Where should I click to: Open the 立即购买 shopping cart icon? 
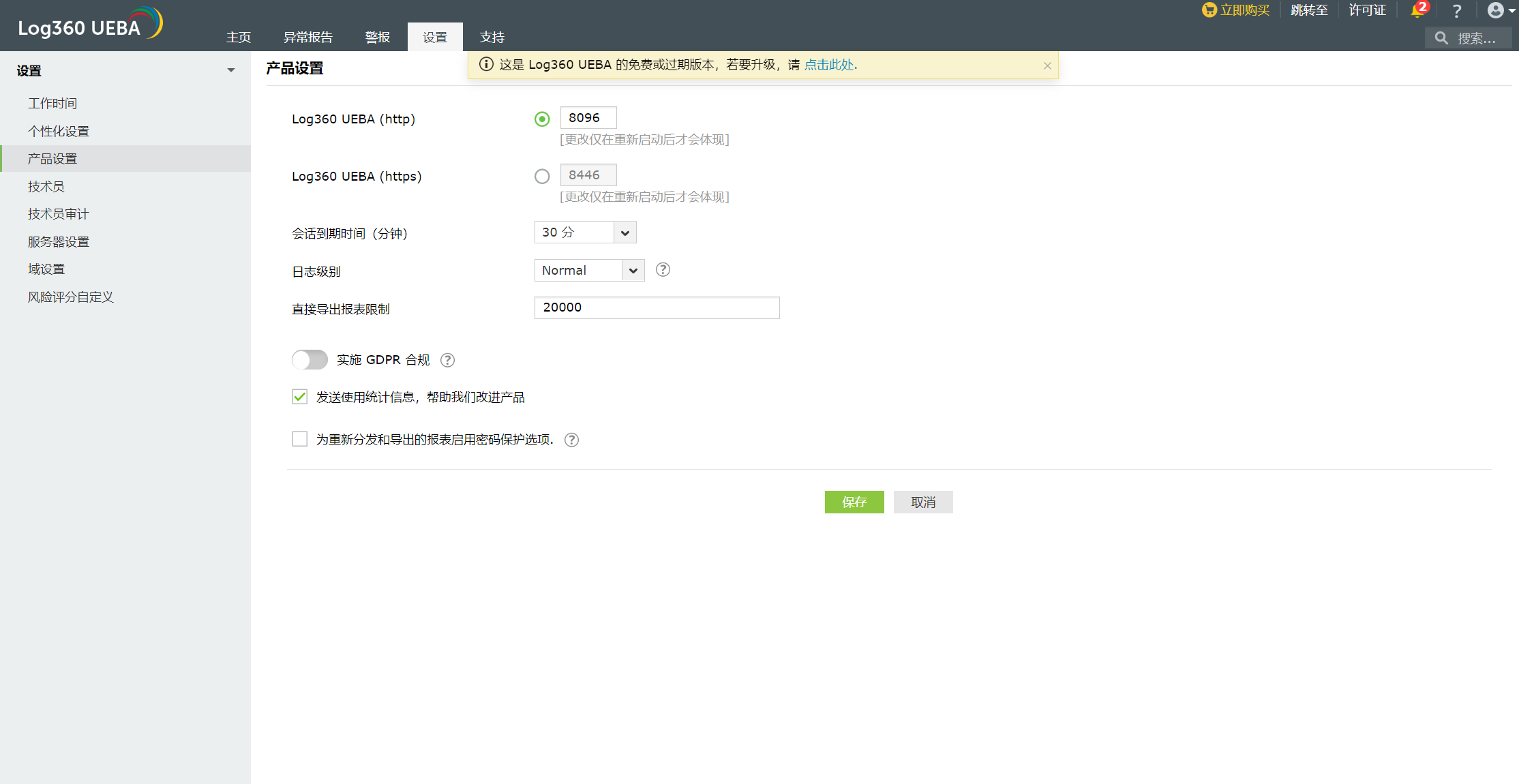pyautogui.click(x=1209, y=10)
